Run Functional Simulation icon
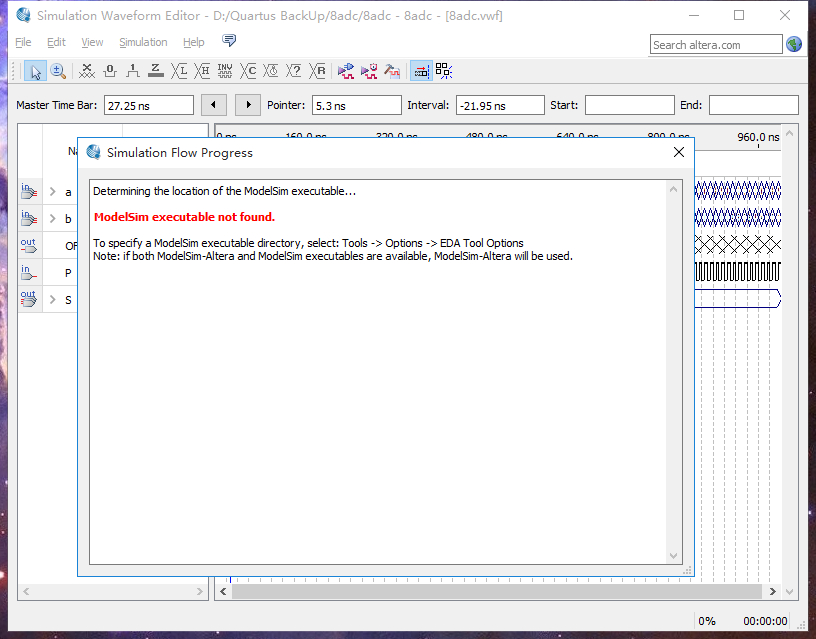The height and width of the screenshot is (639, 816). pyautogui.click(x=346, y=71)
